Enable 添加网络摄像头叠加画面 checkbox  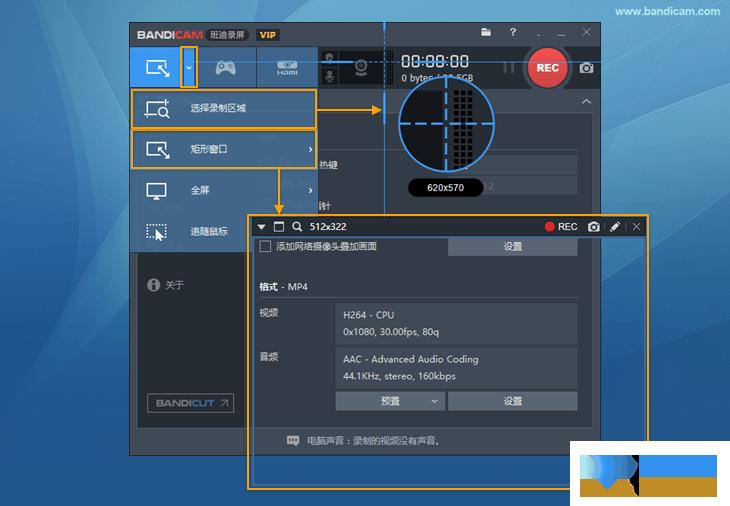tap(265, 246)
